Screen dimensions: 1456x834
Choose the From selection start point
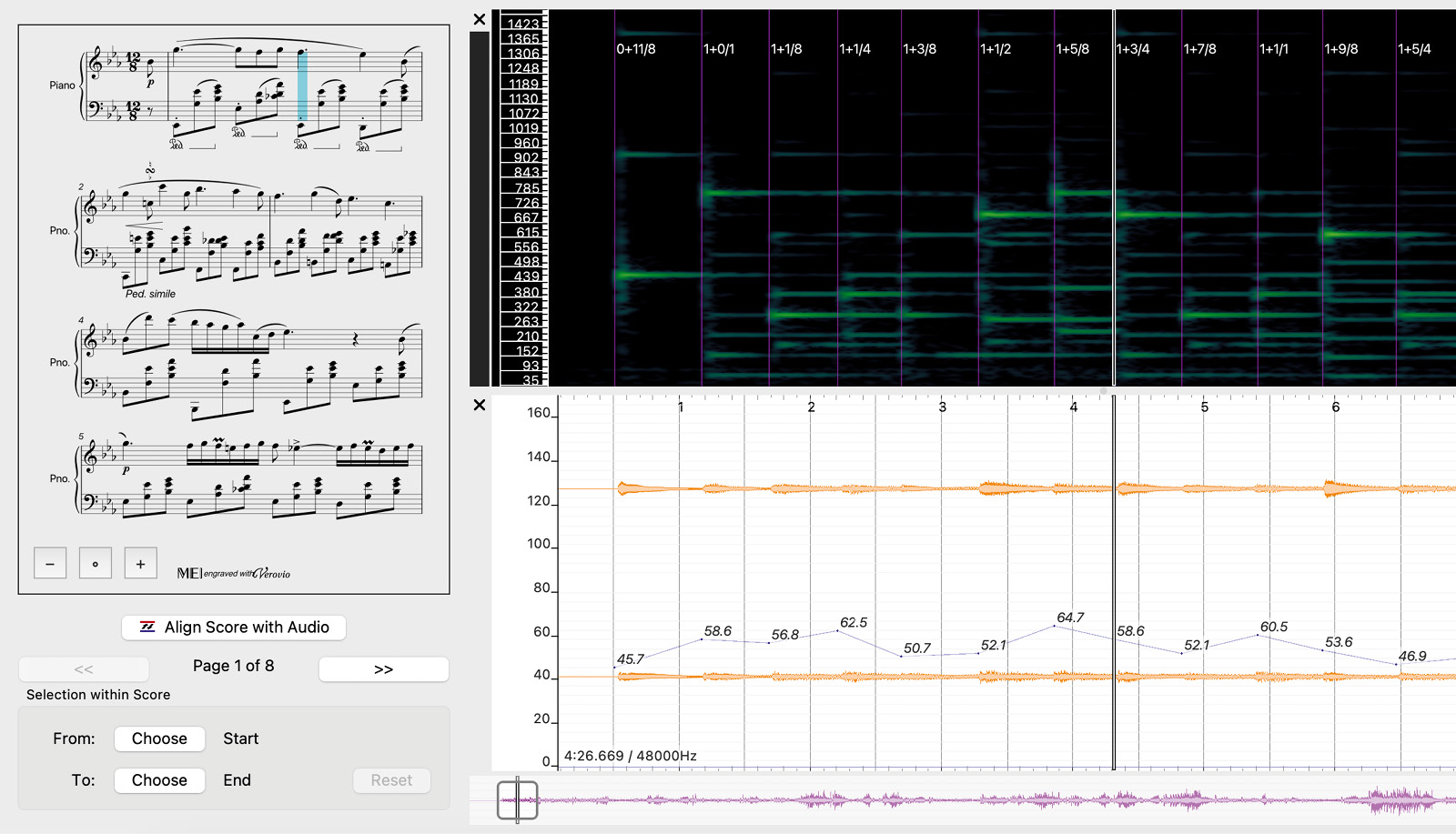[159, 739]
